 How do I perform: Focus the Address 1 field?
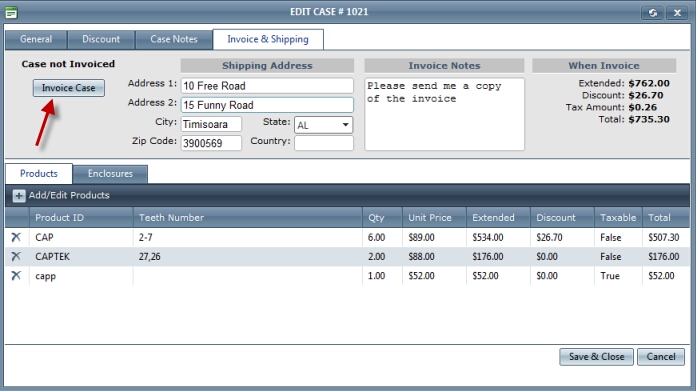click(267, 86)
